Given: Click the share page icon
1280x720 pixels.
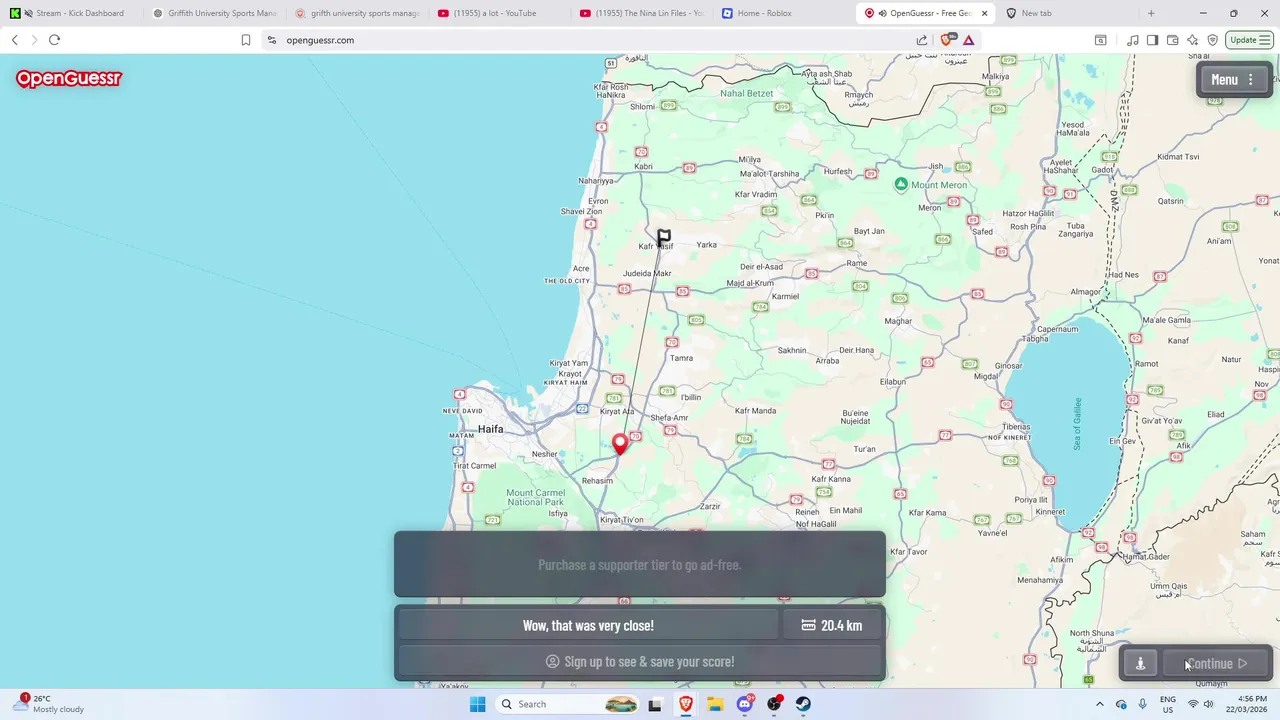Looking at the screenshot, I should point(922,40).
